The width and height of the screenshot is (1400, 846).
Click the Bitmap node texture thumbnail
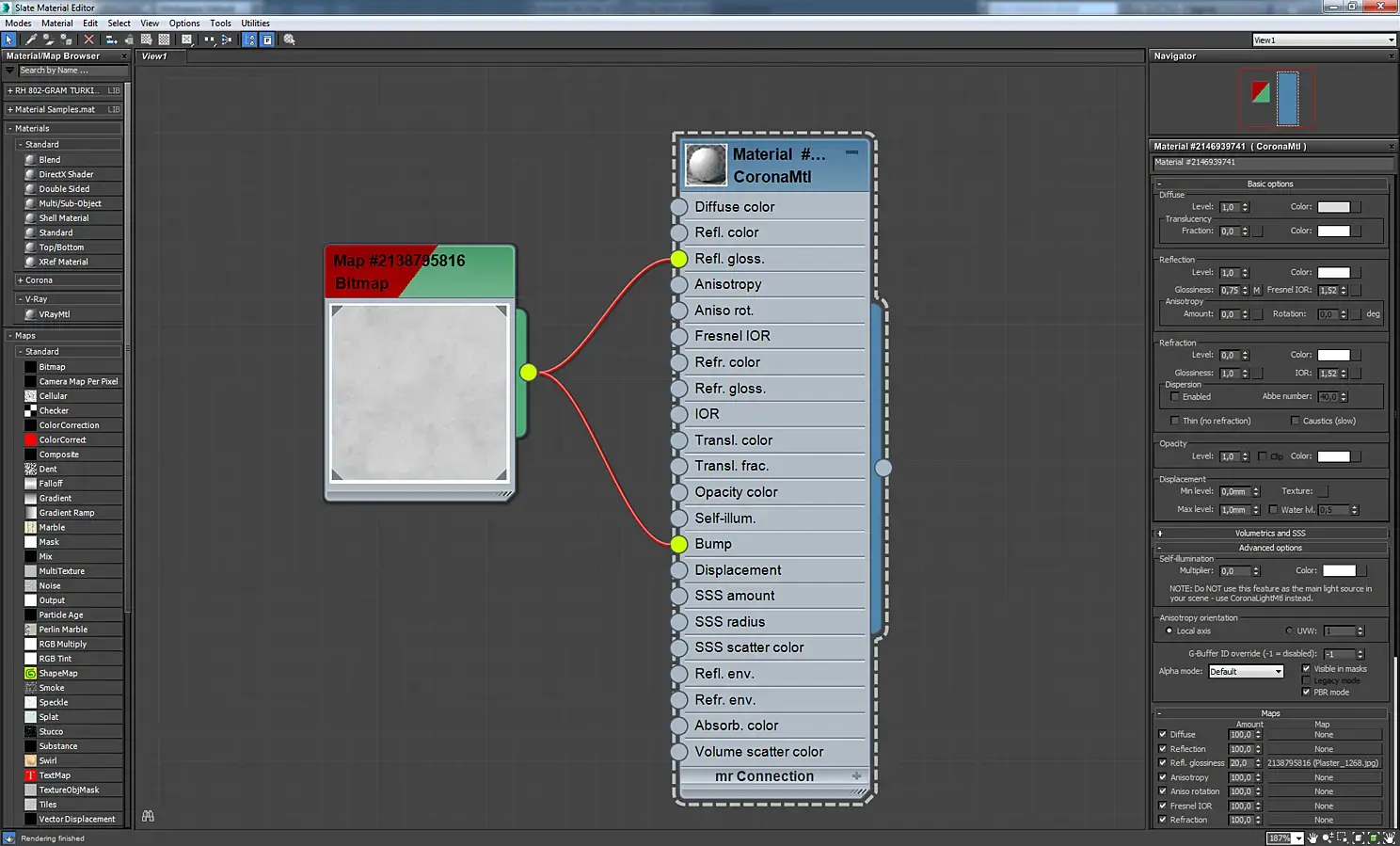419,392
